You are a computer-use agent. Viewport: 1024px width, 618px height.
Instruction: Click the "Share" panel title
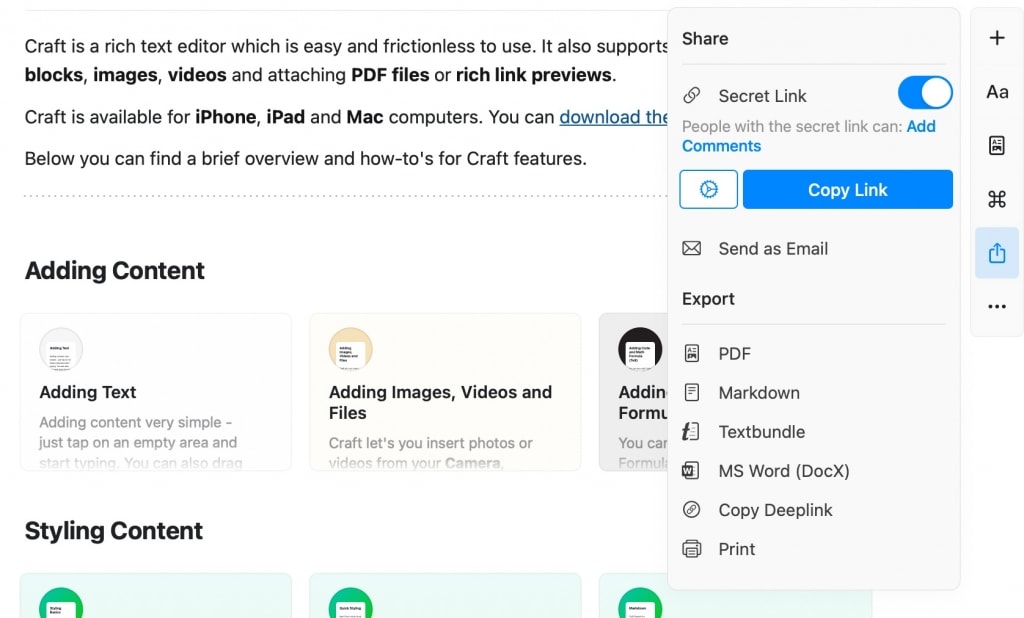click(x=705, y=39)
